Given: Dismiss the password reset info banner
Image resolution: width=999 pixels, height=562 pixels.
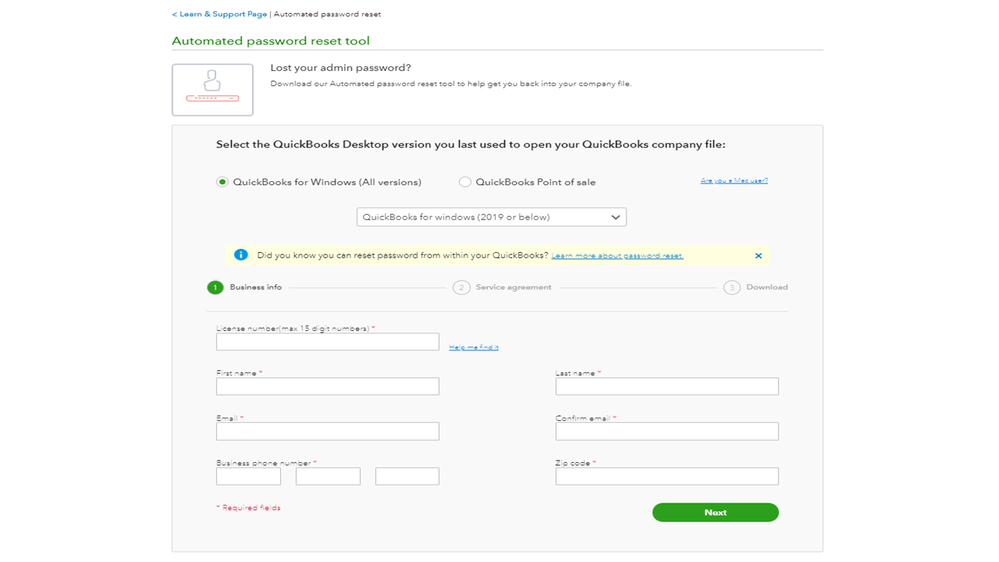Looking at the screenshot, I should [x=758, y=256].
